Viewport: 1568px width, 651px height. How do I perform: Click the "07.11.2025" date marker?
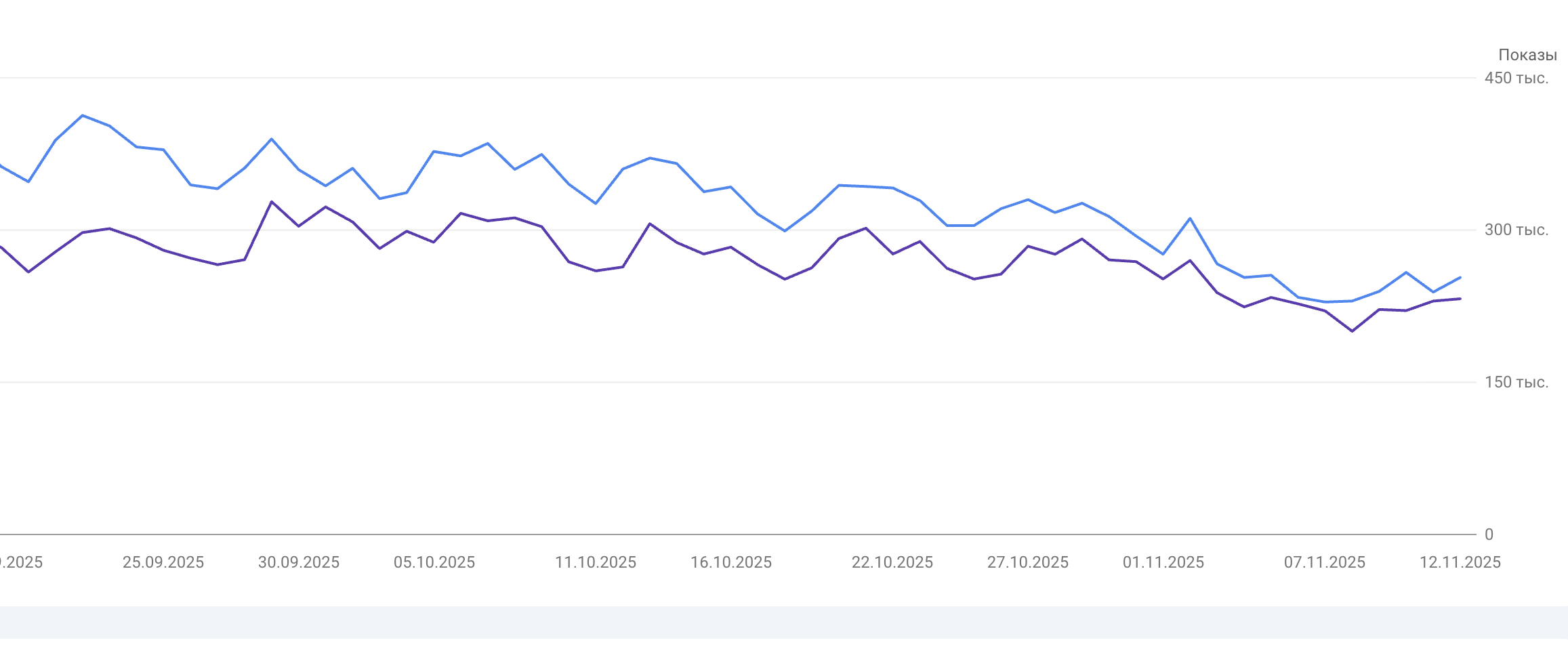(x=1325, y=562)
